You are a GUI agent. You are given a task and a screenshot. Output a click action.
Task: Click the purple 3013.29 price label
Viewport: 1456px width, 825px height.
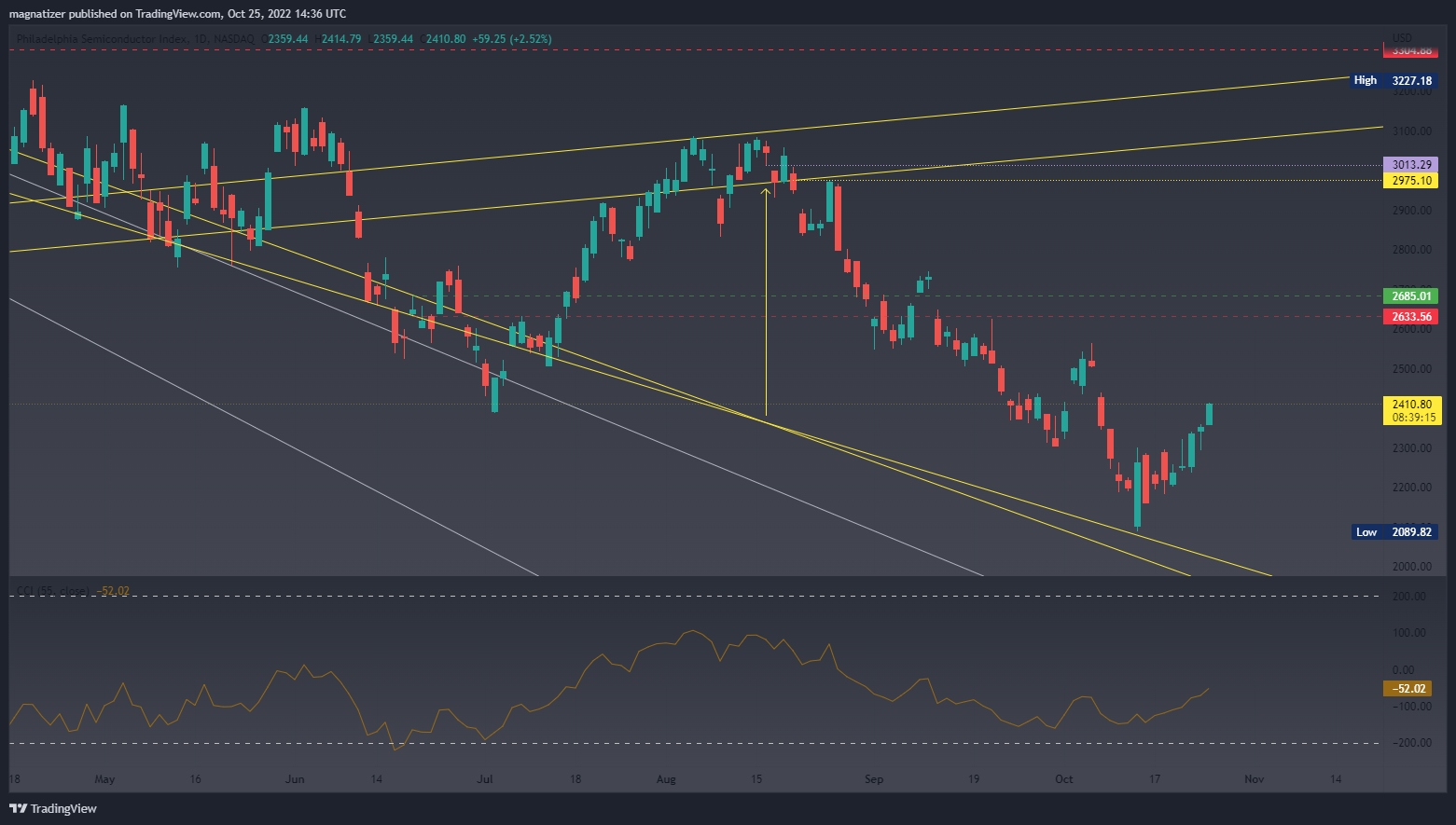pyautogui.click(x=1410, y=165)
